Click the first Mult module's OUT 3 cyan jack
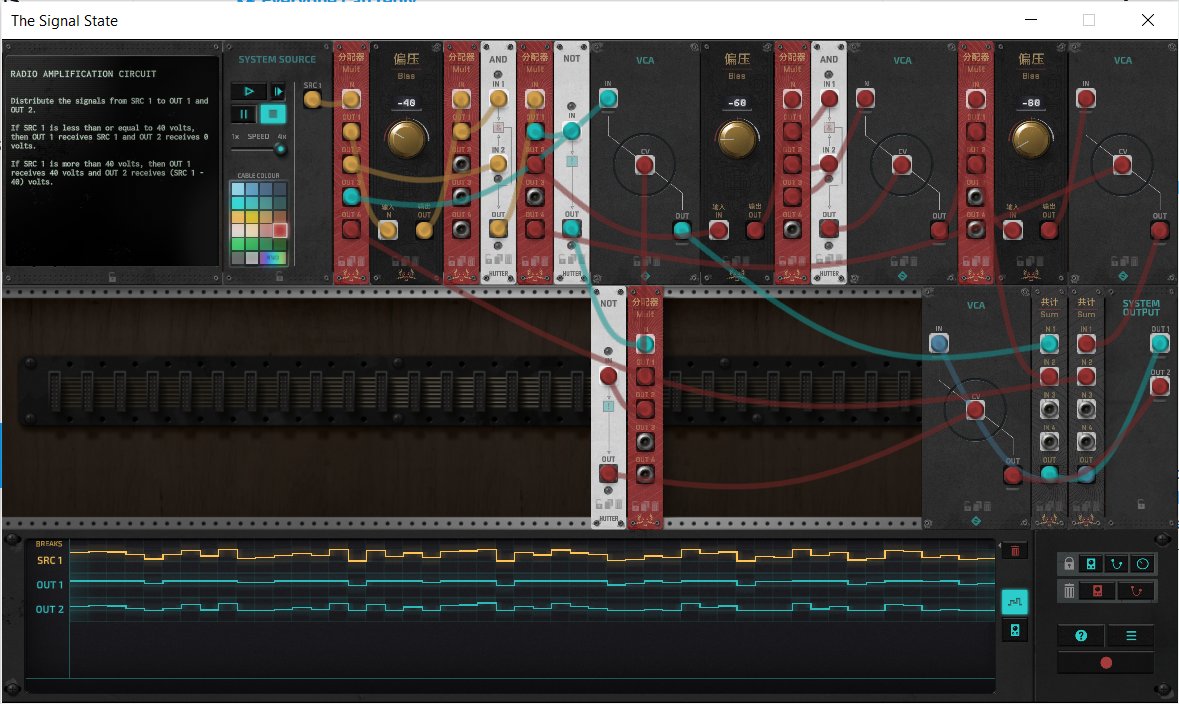This screenshot has width=1179, height=704. coord(351,197)
